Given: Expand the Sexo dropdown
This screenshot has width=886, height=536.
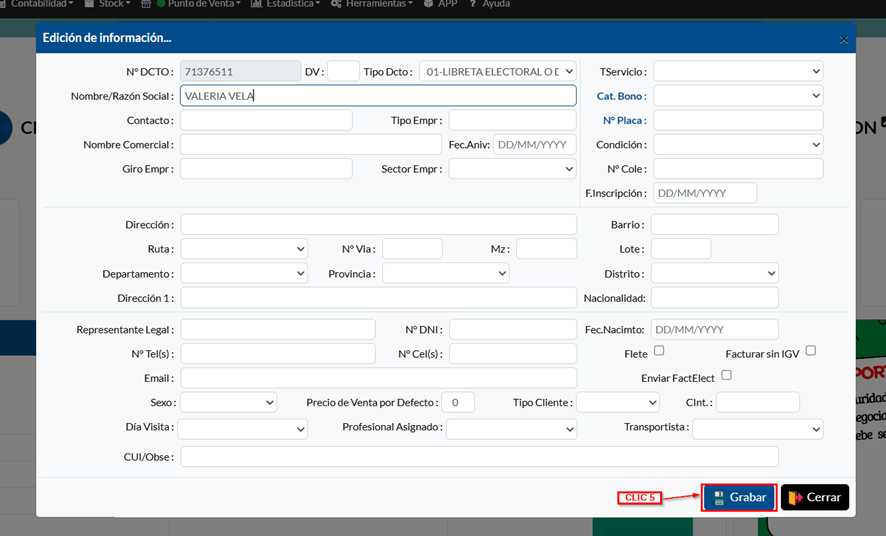Looking at the screenshot, I should pyautogui.click(x=228, y=402).
